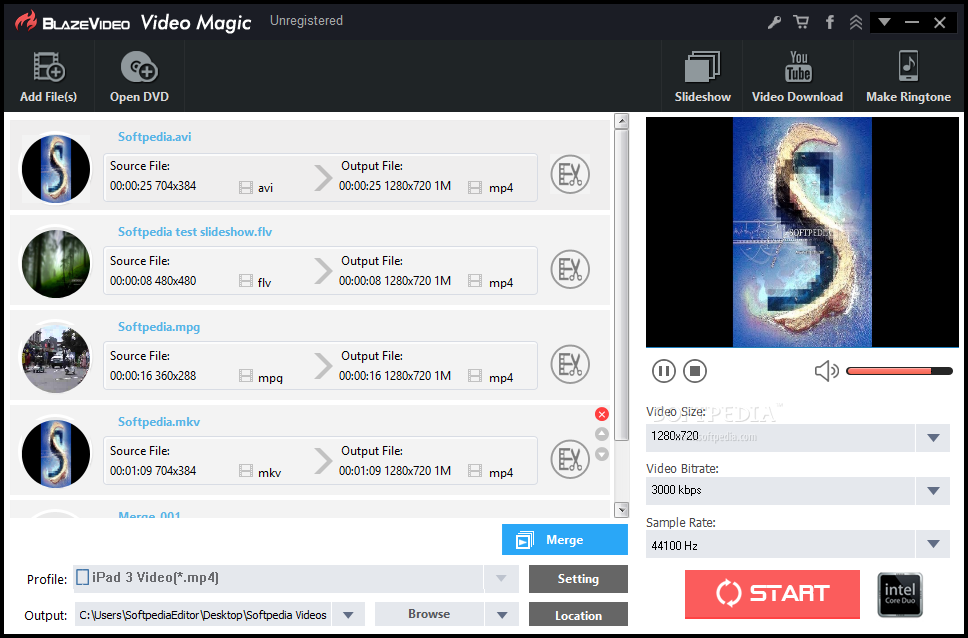
Task: Click the mkv source format icon
Action: [246, 472]
